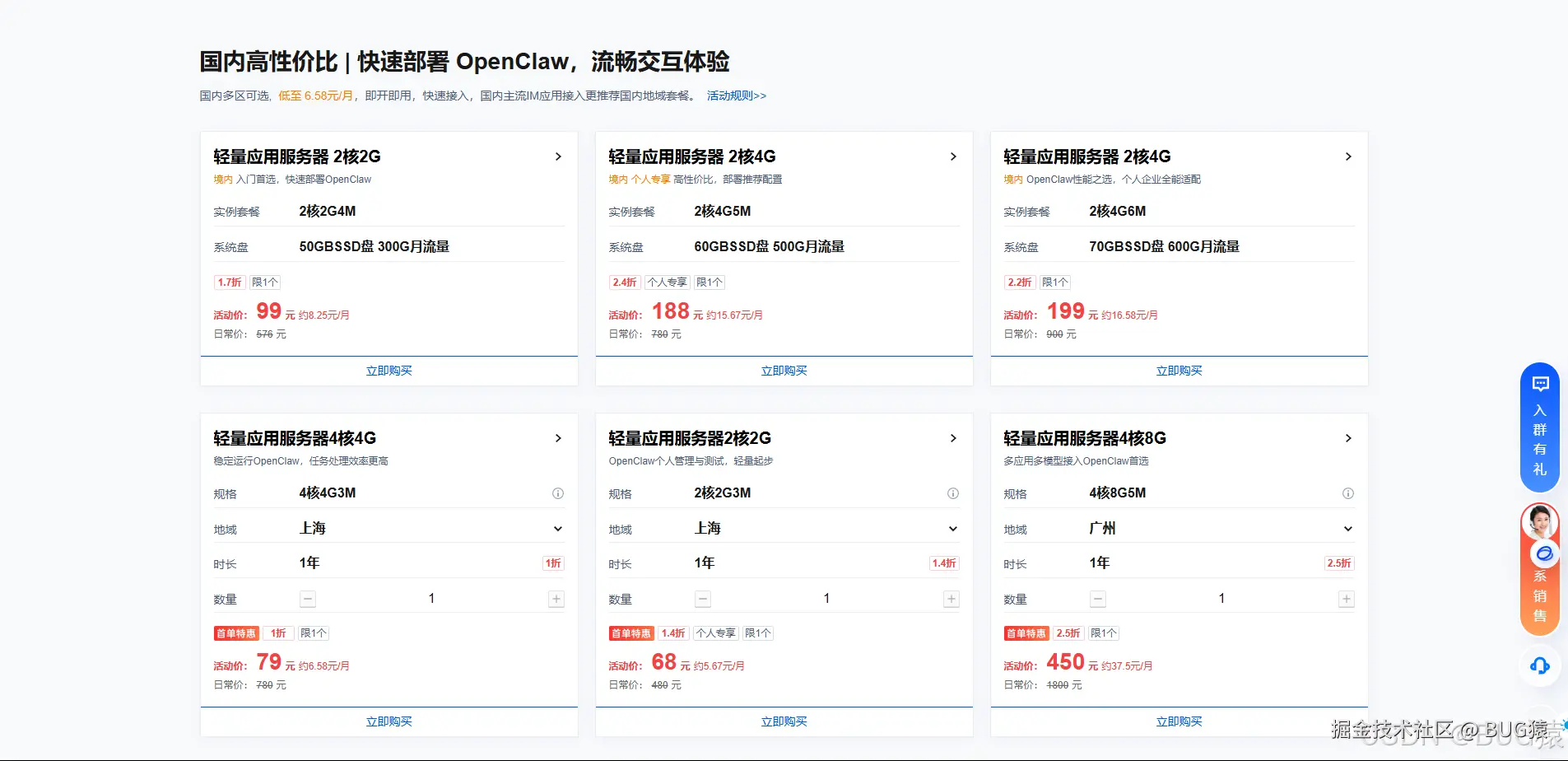Increase quantity on the 4核8G5M card
Image resolution: width=1568 pixels, height=761 pixels.
pos(1347,599)
